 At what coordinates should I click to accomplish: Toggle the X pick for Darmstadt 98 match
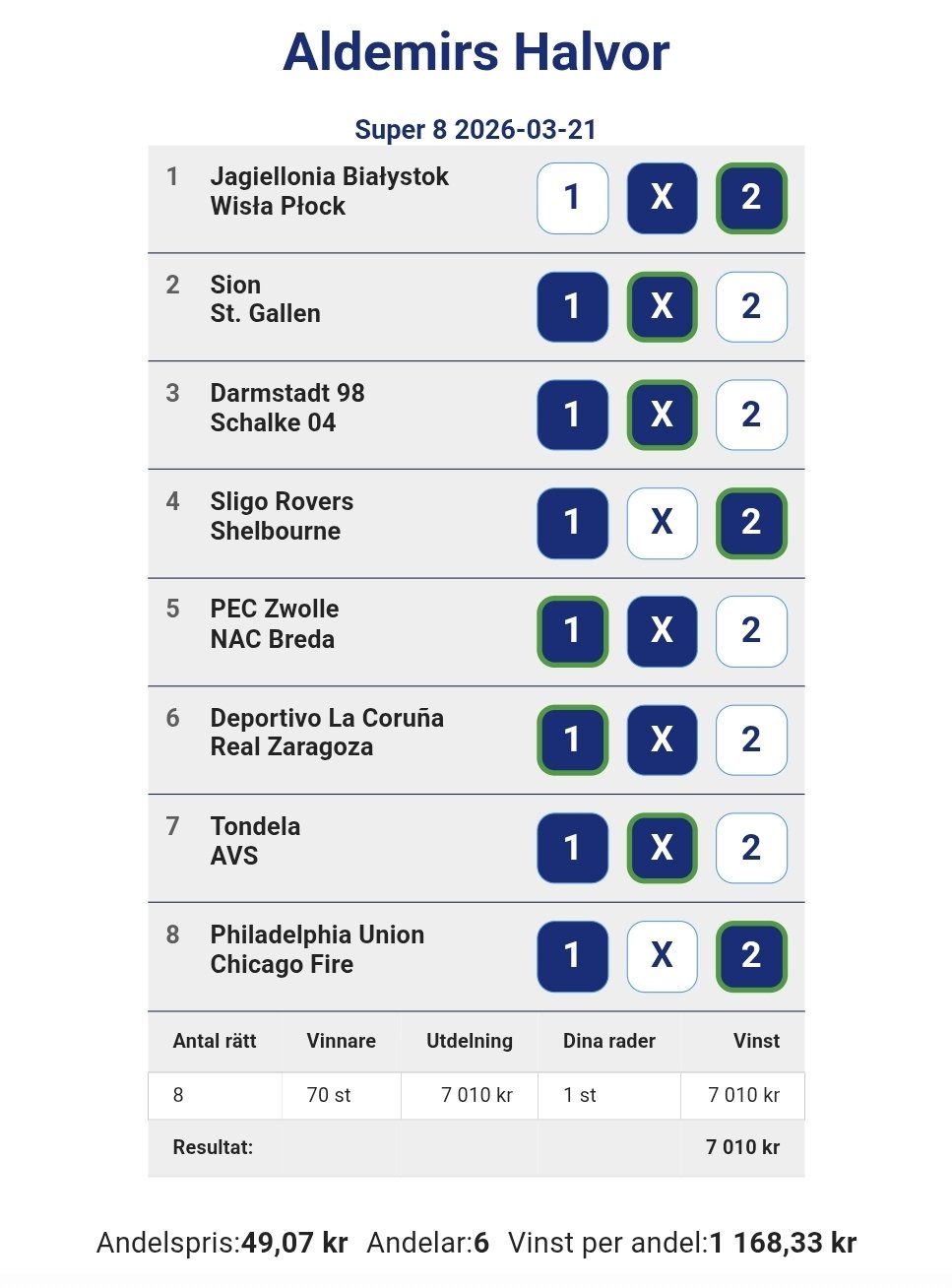pyautogui.click(x=662, y=415)
